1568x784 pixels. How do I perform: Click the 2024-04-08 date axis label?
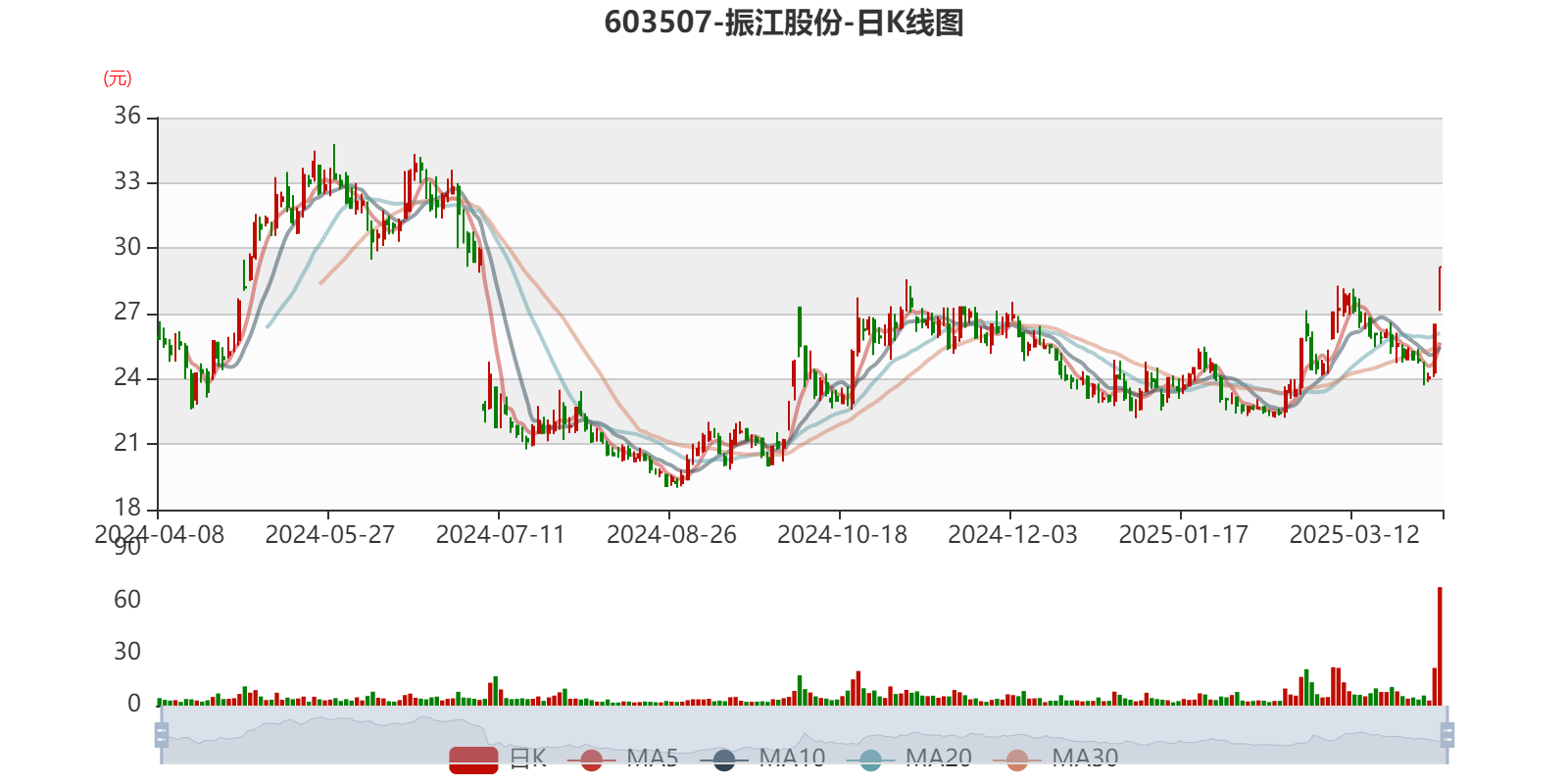(159, 535)
